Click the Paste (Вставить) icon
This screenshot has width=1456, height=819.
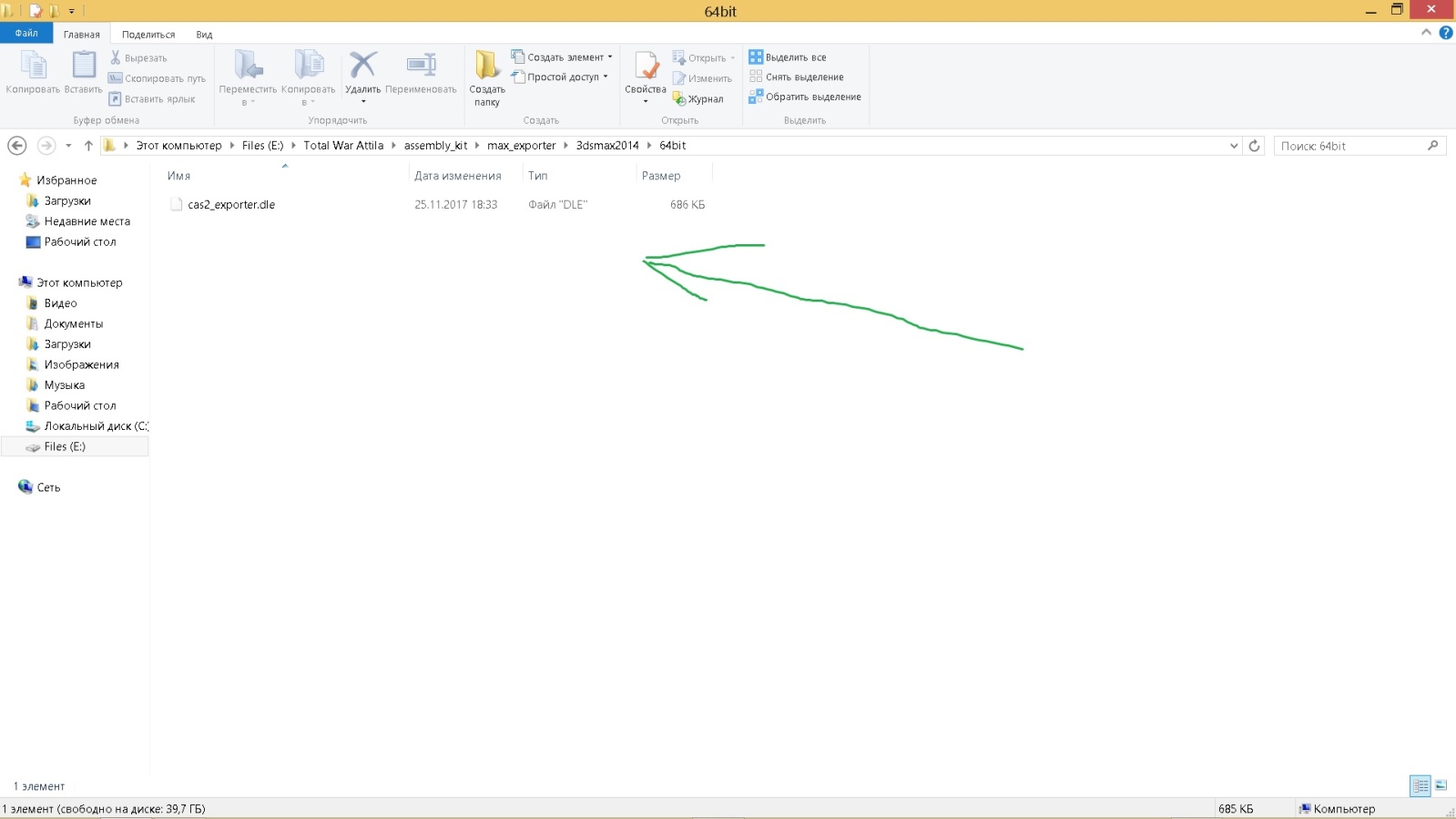pos(83,67)
